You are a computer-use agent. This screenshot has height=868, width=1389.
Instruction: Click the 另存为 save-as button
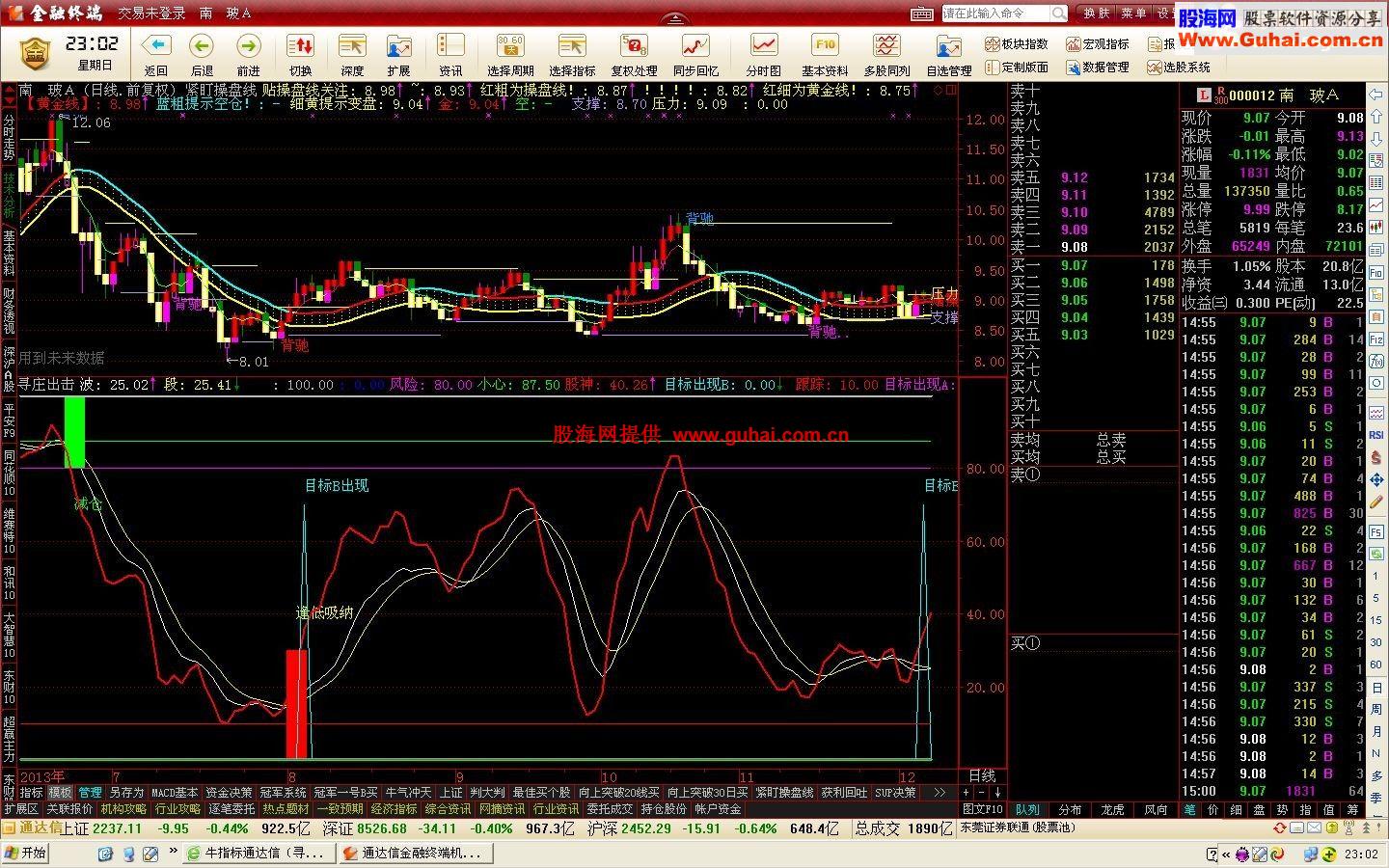126,793
